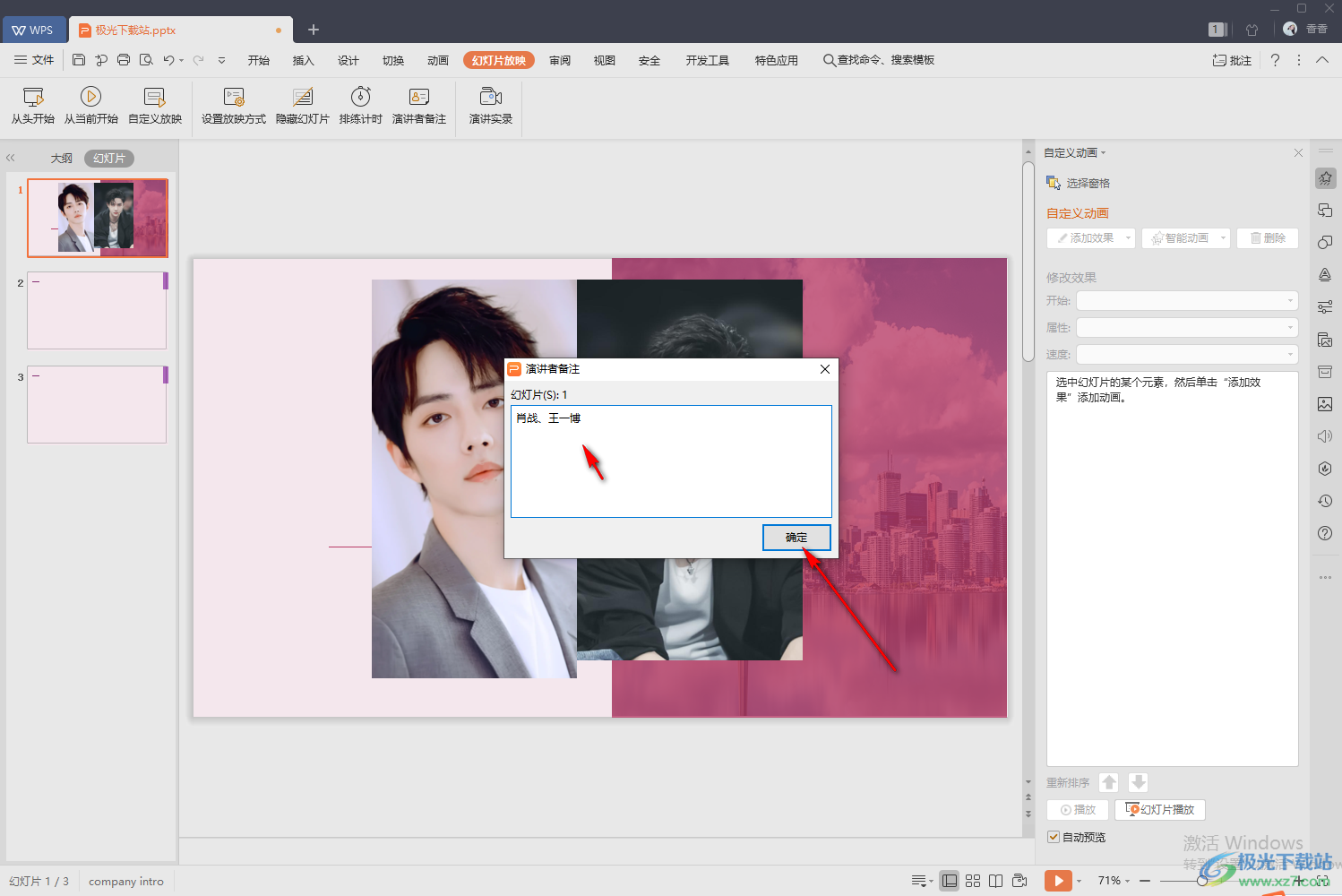Image resolution: width=1342 pixels, height=896 pixels.
Task: Click the undo arrow icon
Action: tap(168, 60)
